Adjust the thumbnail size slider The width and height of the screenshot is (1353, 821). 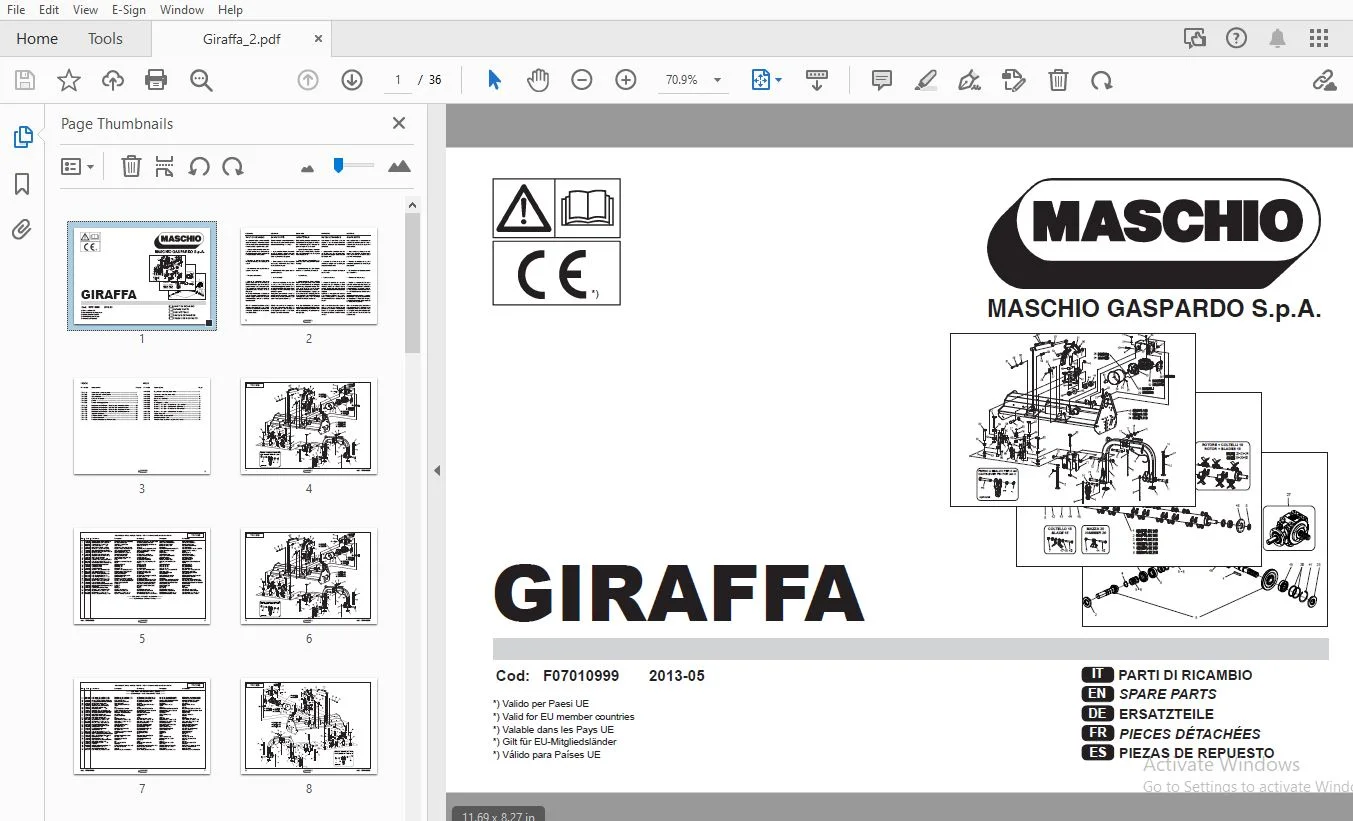point(353,165)
